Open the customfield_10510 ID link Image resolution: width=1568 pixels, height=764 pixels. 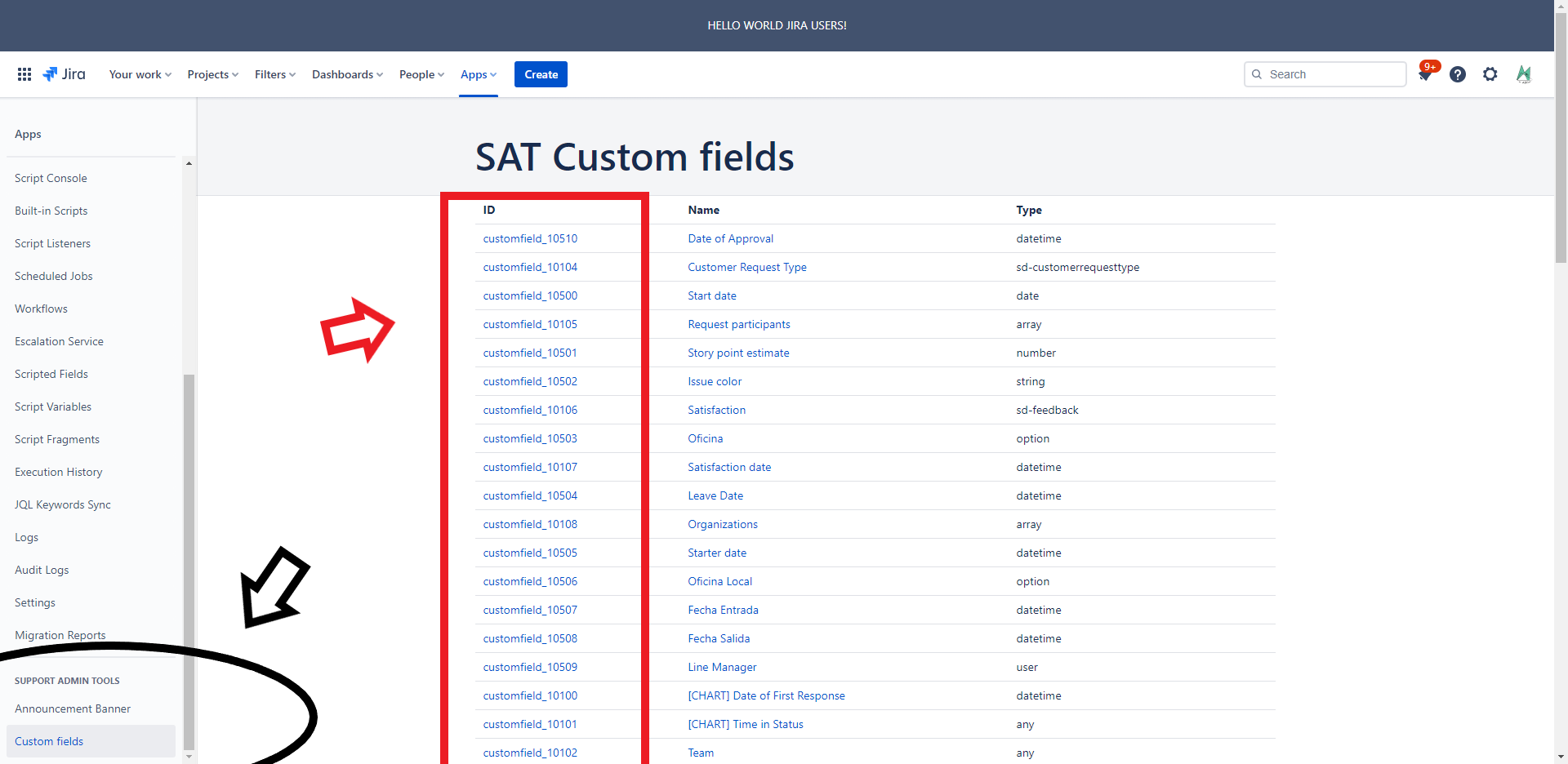tap(530, 238)
